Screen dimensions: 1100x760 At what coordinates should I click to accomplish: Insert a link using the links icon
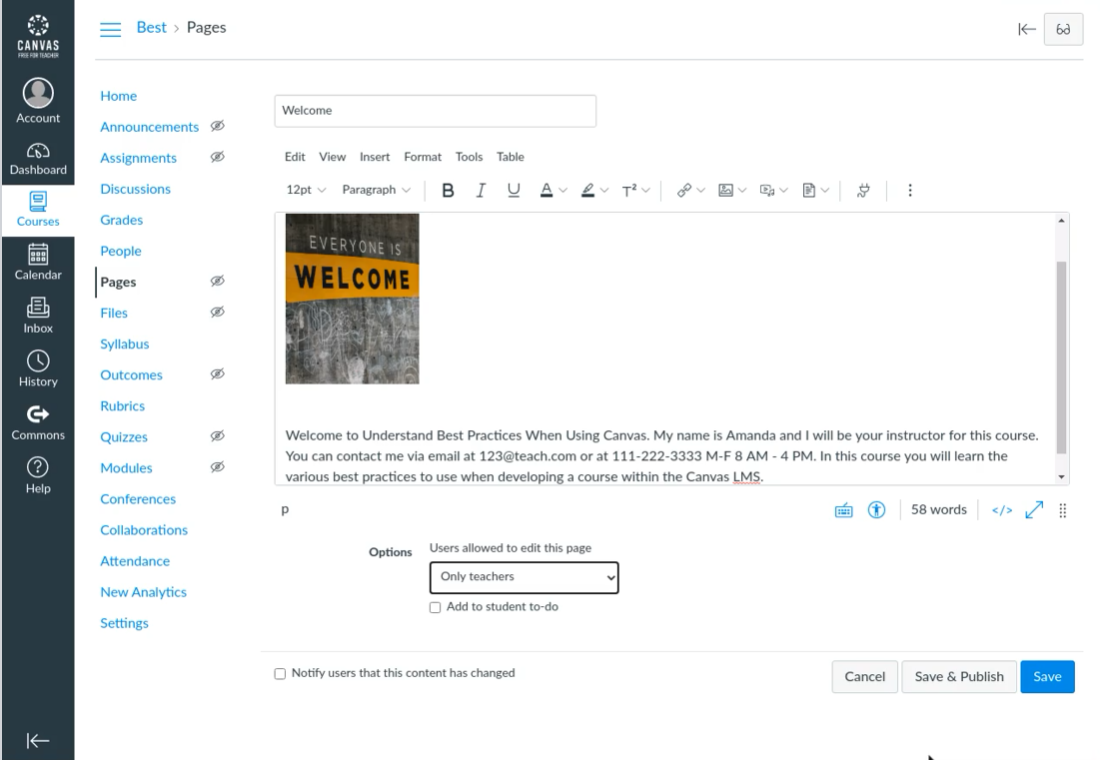point(684,190)
